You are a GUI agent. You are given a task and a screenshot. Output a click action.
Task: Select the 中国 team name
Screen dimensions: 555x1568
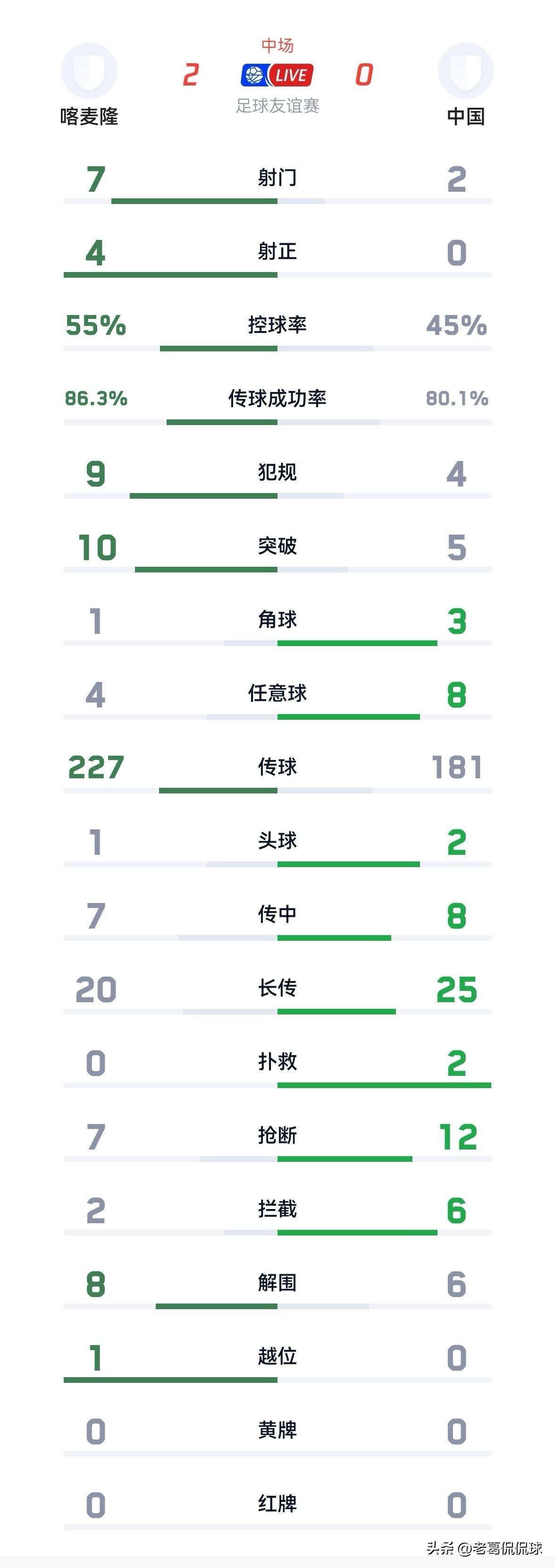[465, 116]
